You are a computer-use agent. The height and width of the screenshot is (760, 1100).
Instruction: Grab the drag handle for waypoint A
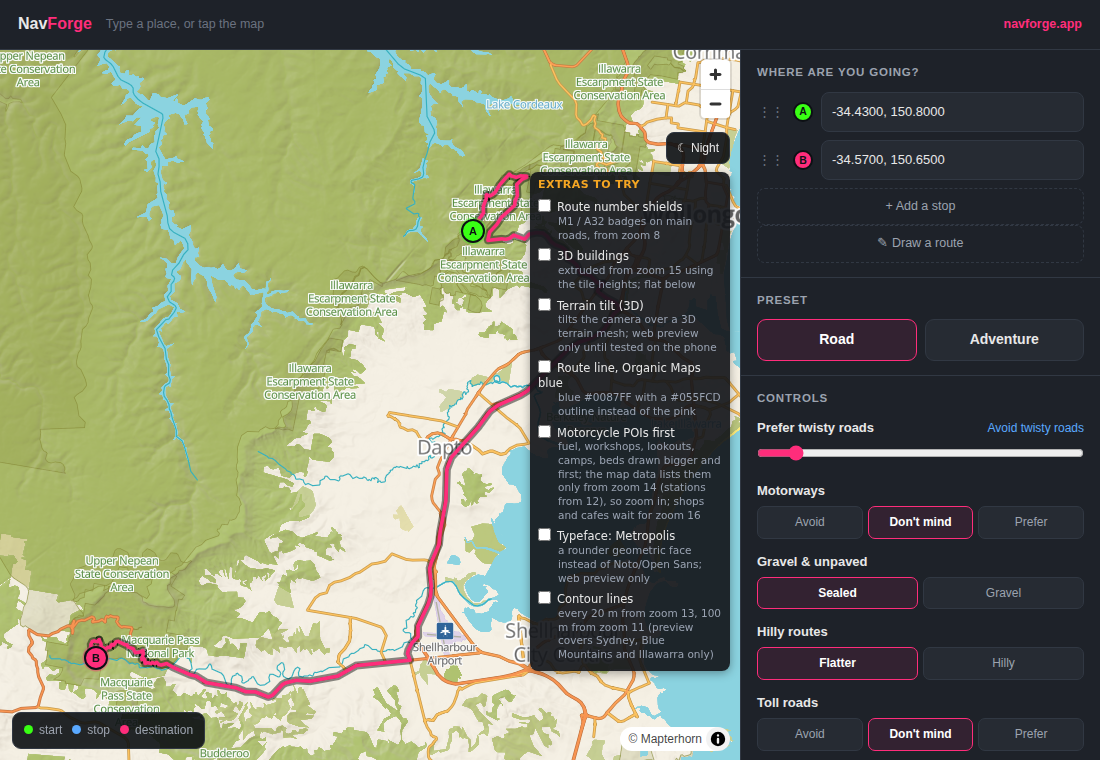coord(771,112)
